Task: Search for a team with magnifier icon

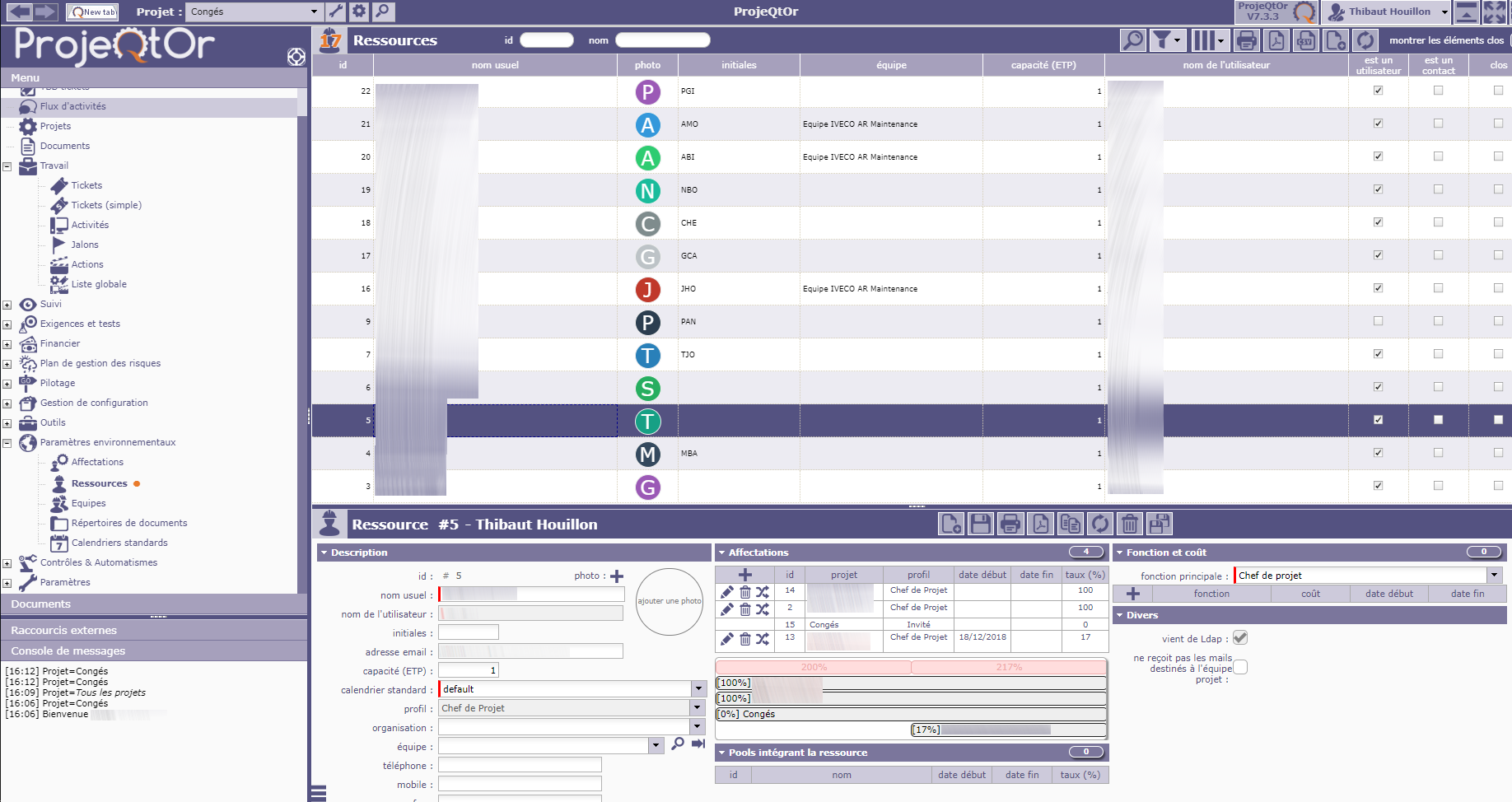Action: coord(678,744)
